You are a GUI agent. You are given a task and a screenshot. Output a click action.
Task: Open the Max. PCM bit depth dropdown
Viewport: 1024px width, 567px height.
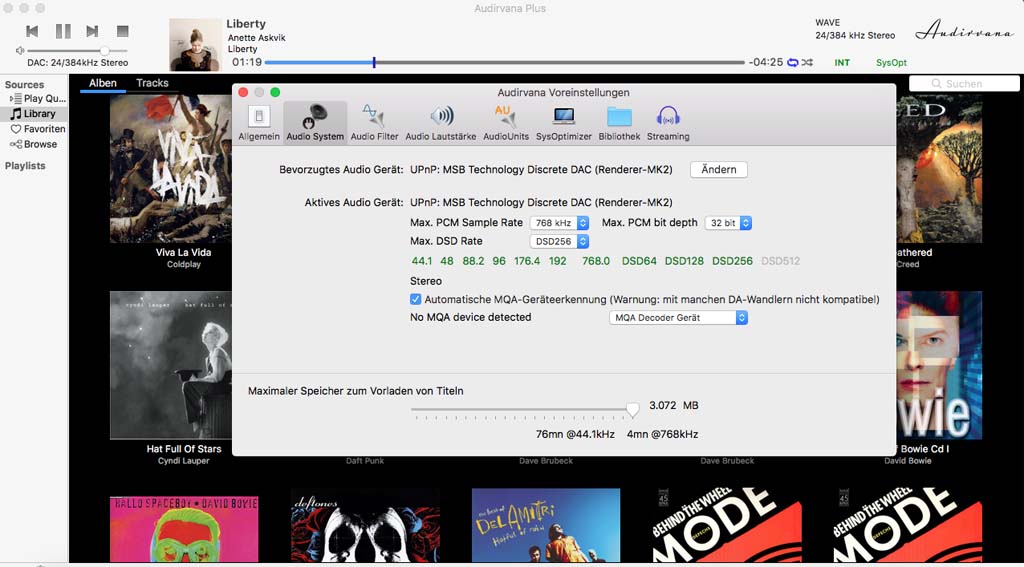click(728, 223)
